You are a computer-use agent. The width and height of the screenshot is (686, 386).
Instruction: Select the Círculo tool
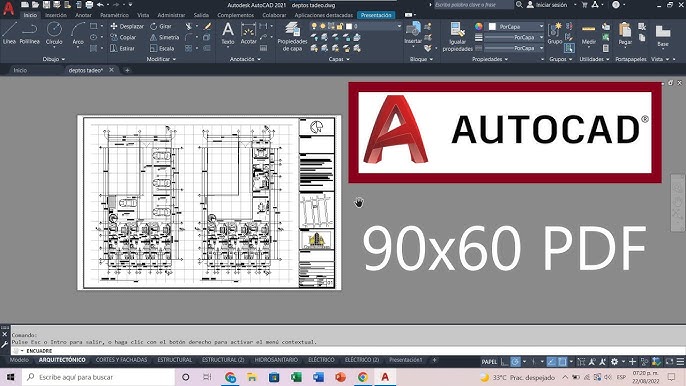pyautogui.click(x=54, y=33)
